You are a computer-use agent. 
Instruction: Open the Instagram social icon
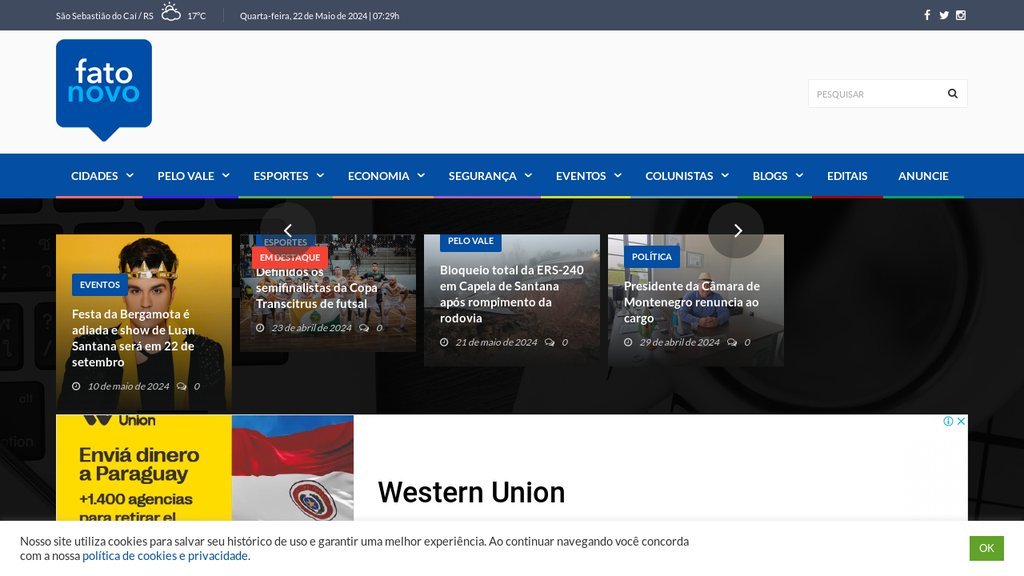(961, 15)
